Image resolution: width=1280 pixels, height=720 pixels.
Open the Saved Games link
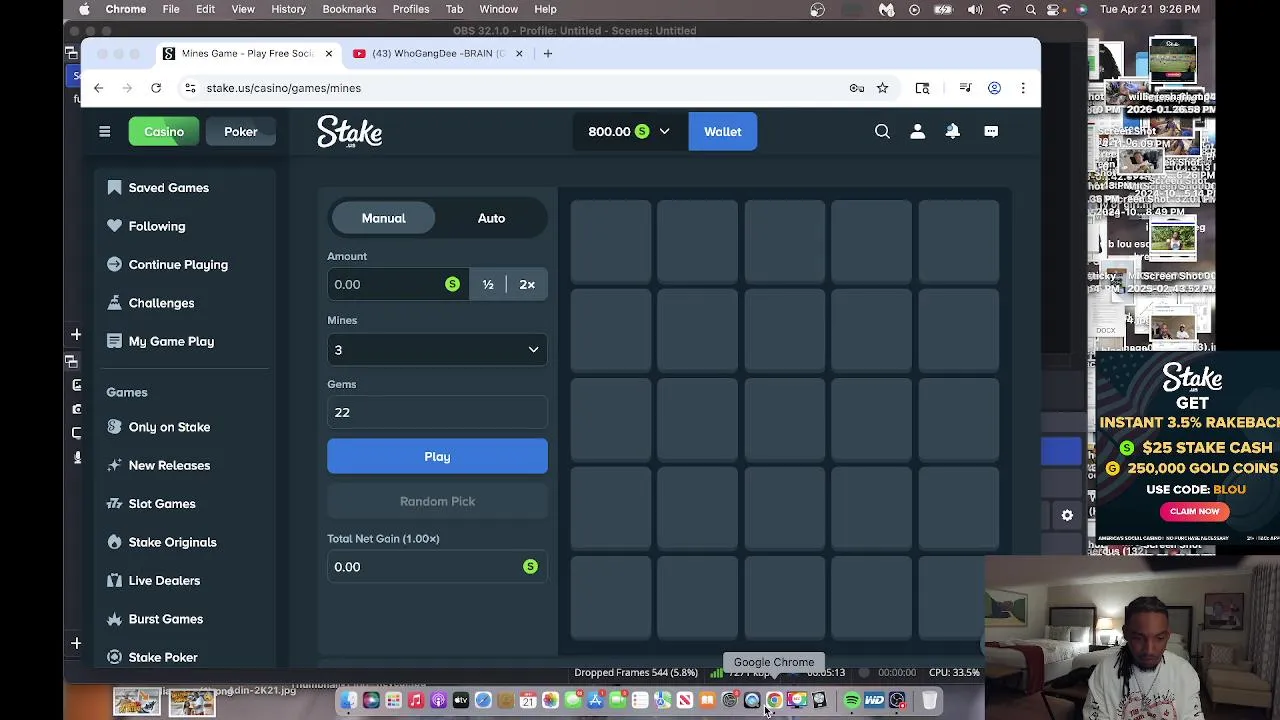[x=169, y=187]
